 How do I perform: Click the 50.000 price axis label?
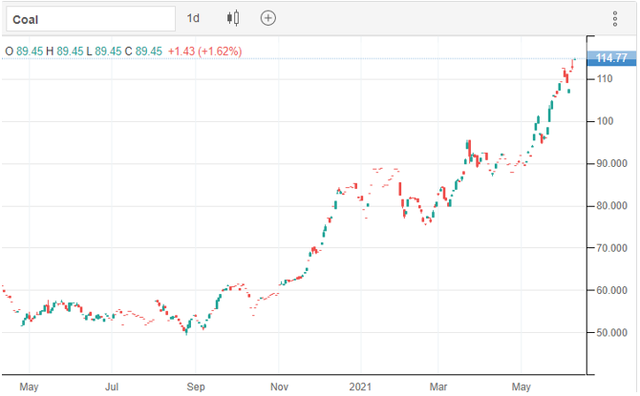(612, 333)
